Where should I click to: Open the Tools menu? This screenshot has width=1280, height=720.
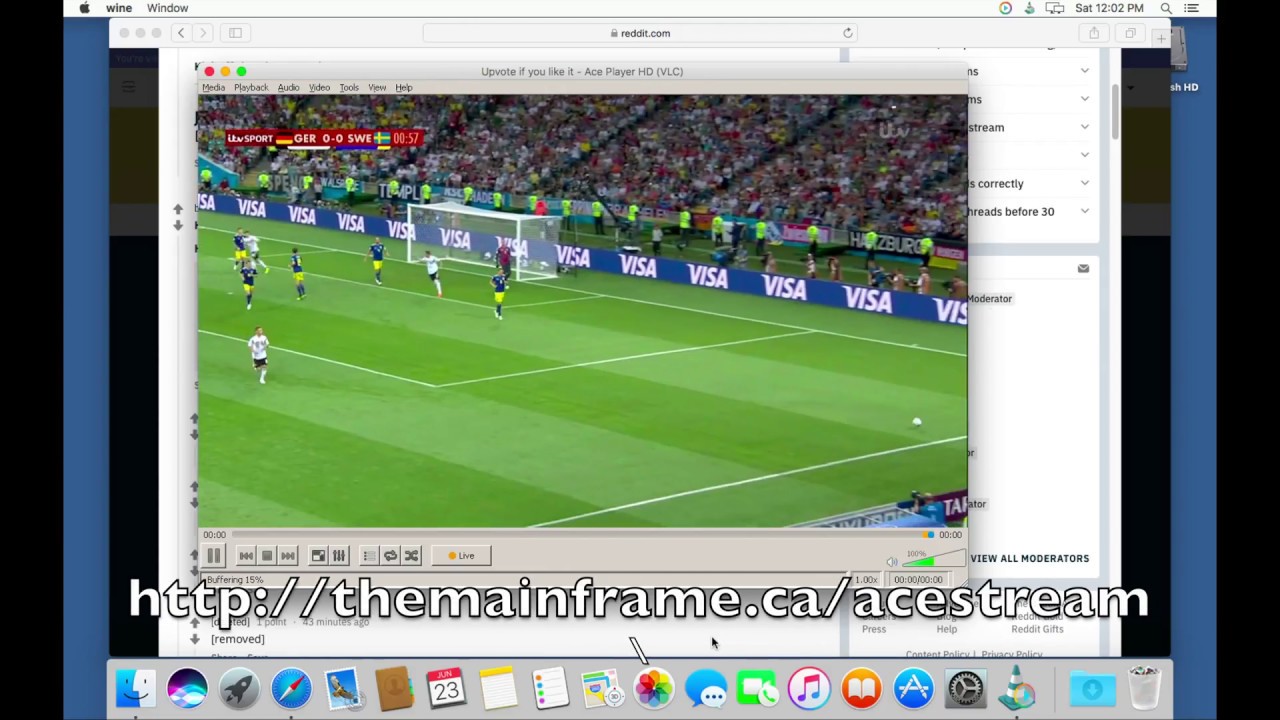349,88
